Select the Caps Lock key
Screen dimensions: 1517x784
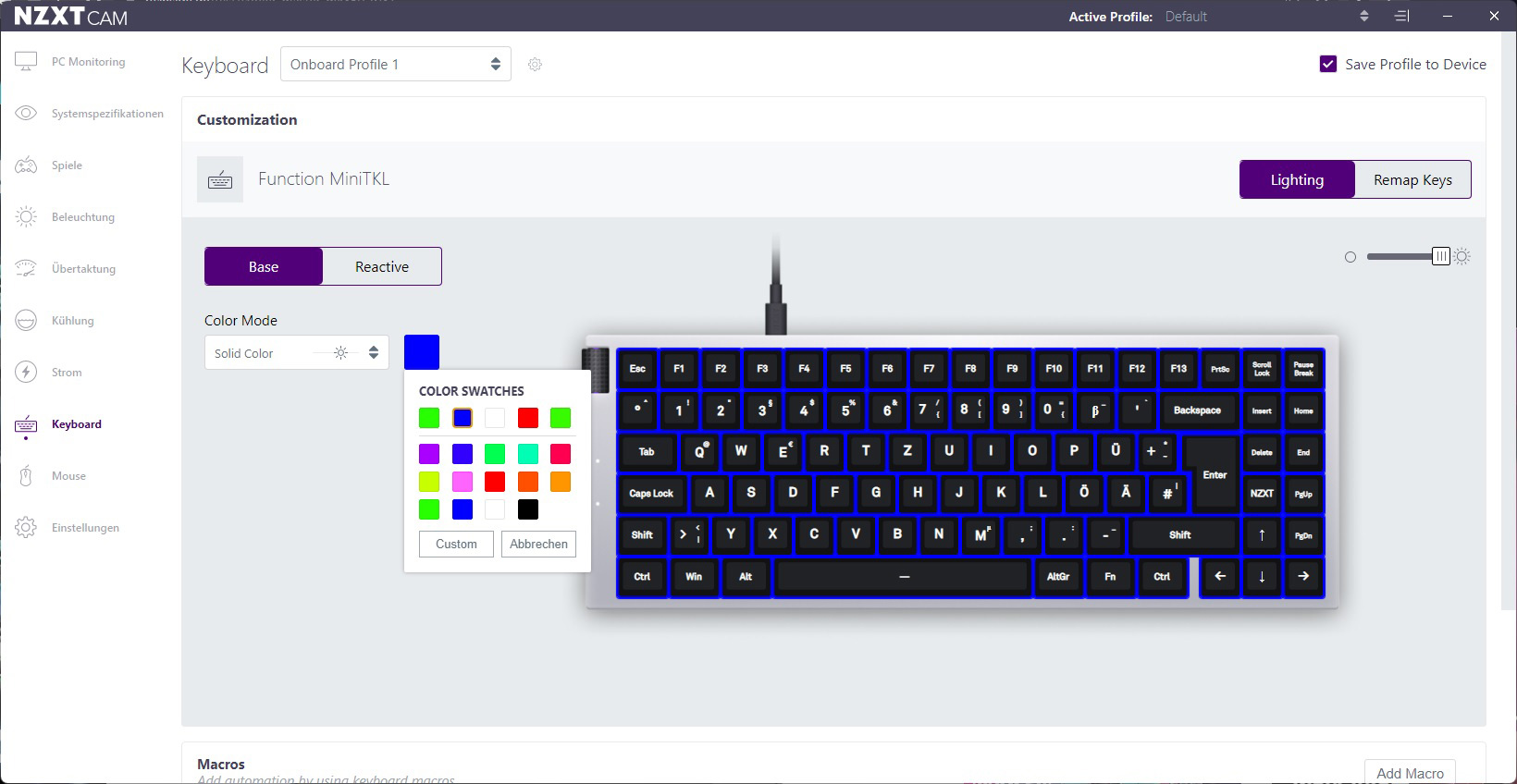click(651, 494)
